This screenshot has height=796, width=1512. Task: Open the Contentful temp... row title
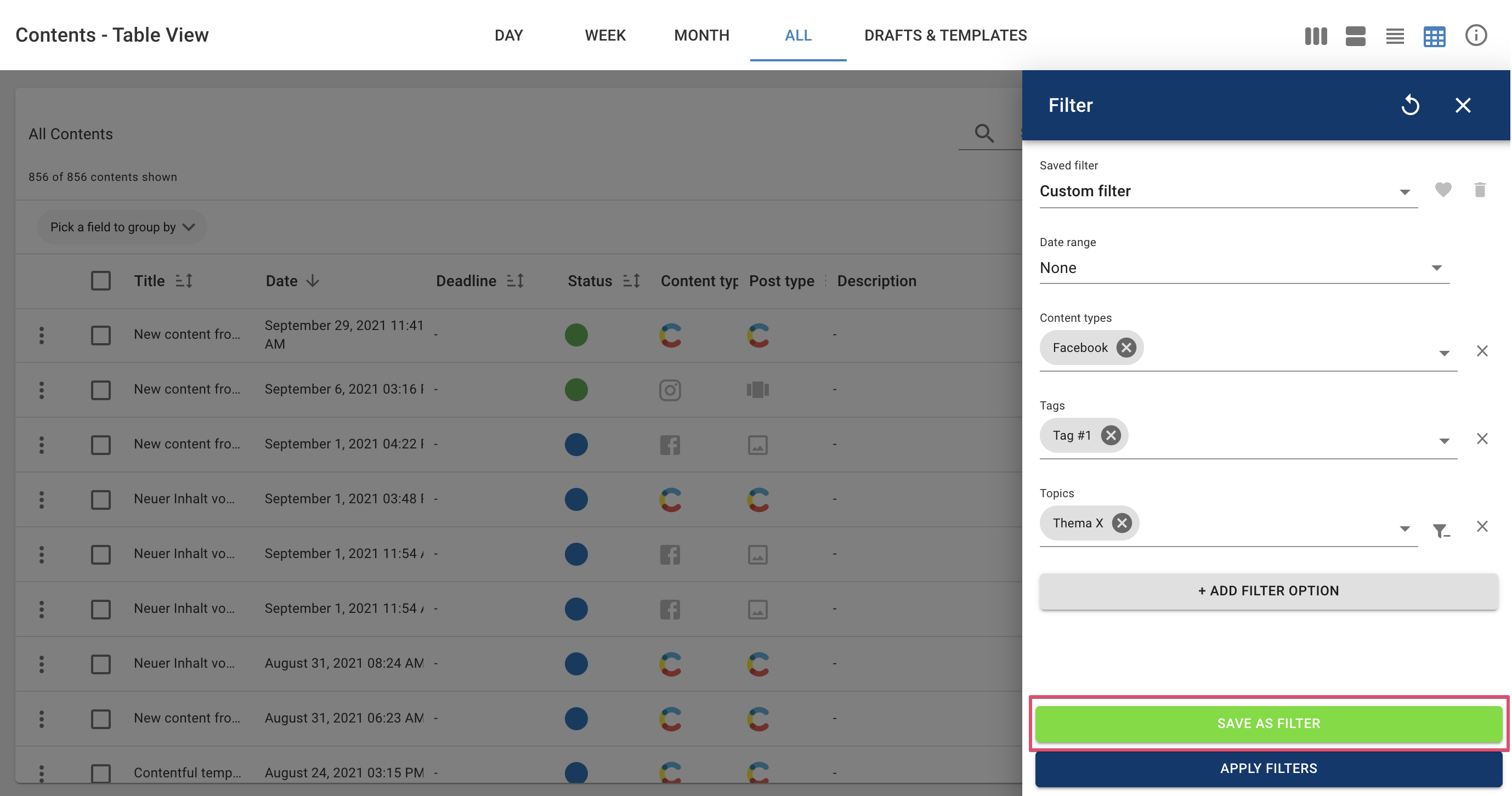(x=187, y=773)
